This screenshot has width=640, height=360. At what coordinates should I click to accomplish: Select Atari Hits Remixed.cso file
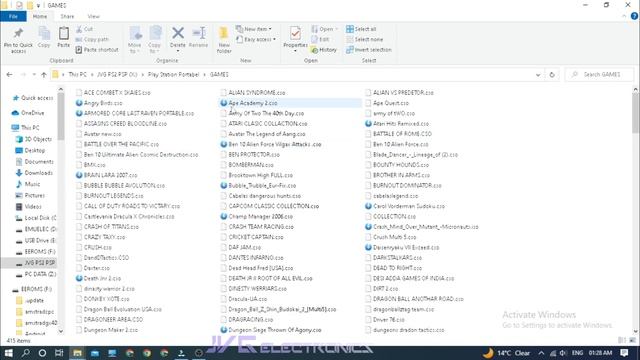(397, 124)
